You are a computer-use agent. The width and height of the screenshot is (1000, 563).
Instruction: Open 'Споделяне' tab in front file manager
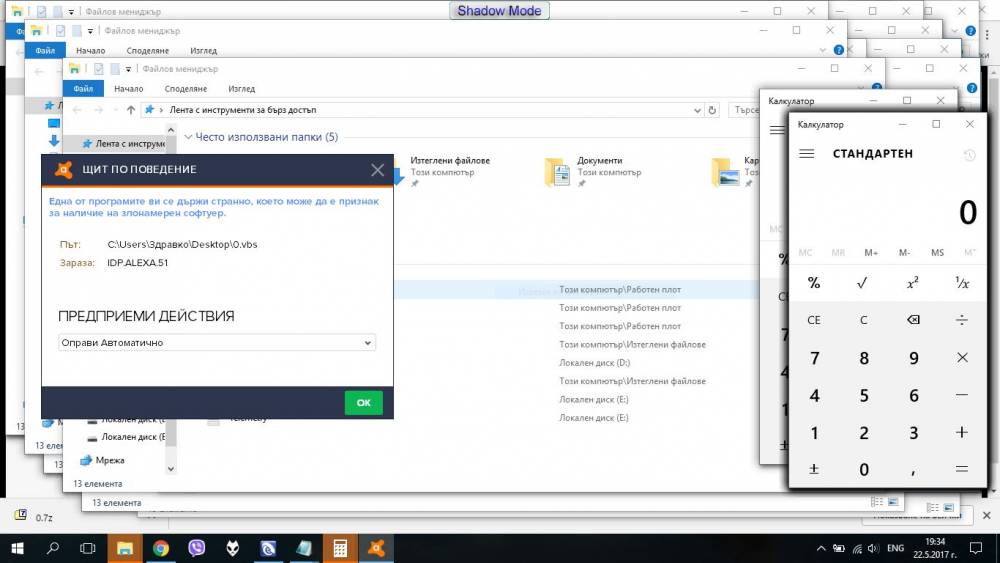click(186, 89)
